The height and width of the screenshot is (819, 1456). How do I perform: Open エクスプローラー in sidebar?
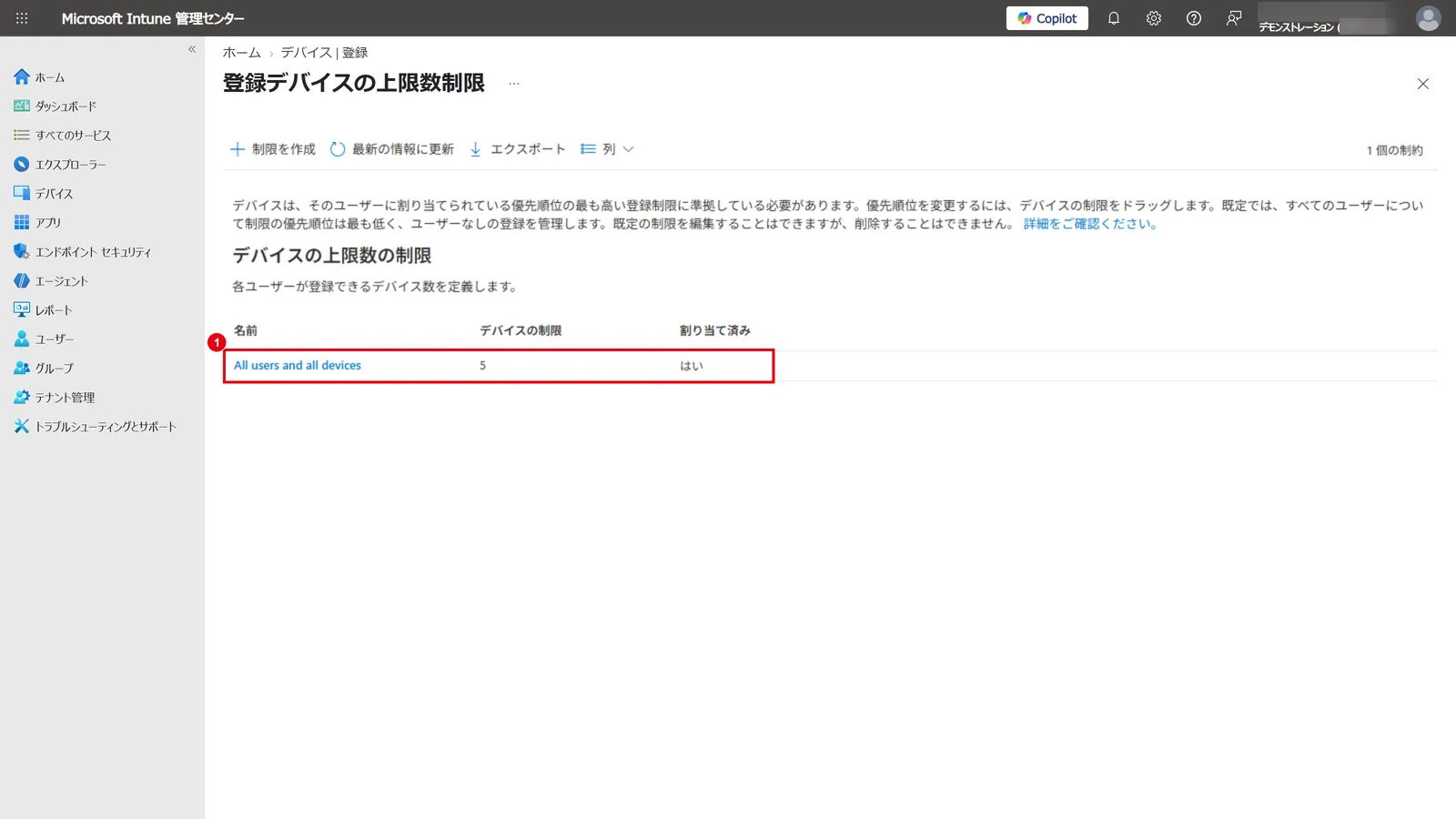pyautogui.click(x=60, y=165)
